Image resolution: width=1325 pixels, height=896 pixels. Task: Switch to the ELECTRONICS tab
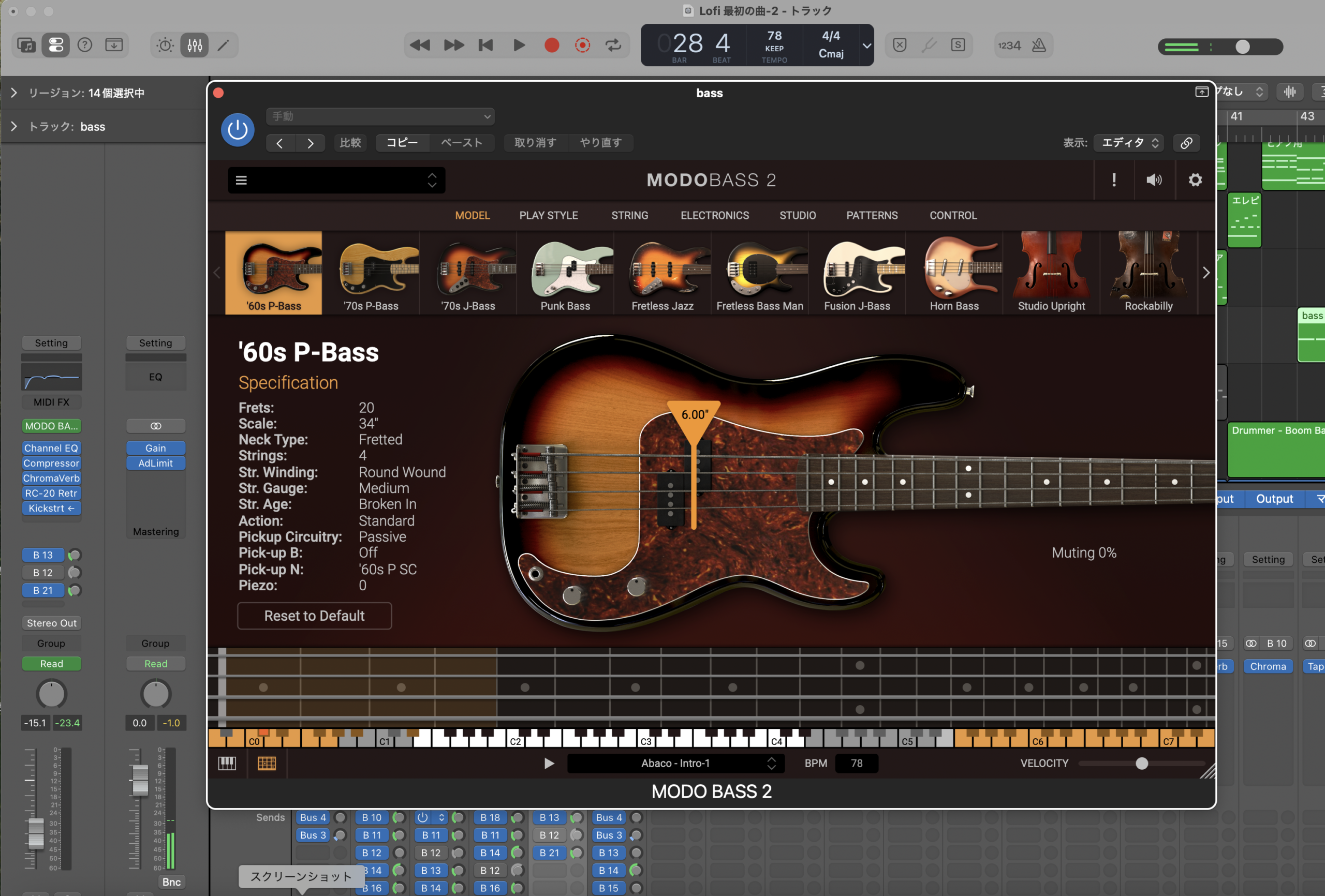tap(714, 215)
